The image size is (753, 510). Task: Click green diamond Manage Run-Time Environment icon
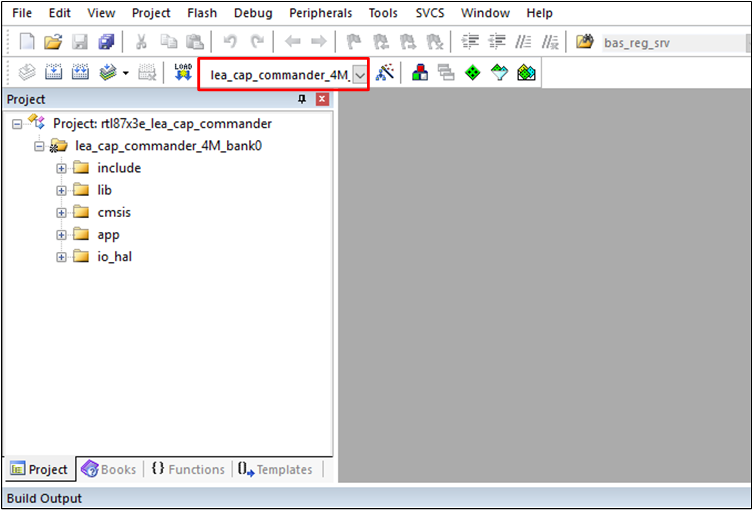pyautogui.click(x=472, y=73)
